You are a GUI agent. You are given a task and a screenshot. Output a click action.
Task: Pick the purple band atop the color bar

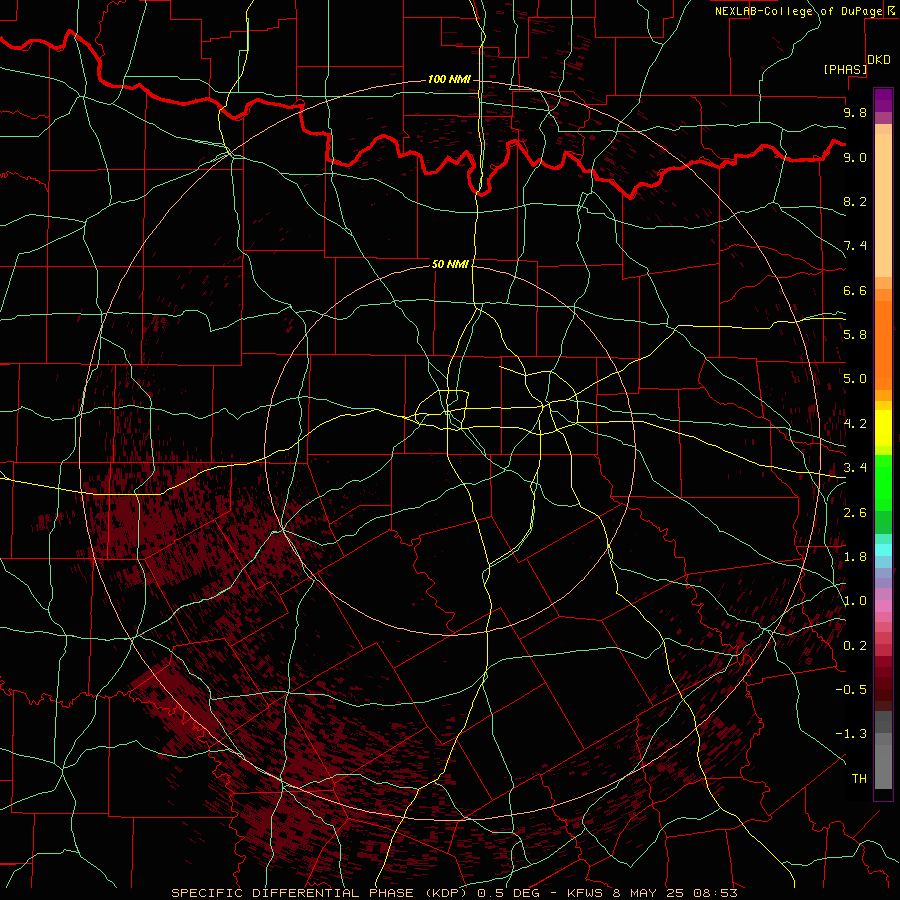coord(883,100)
